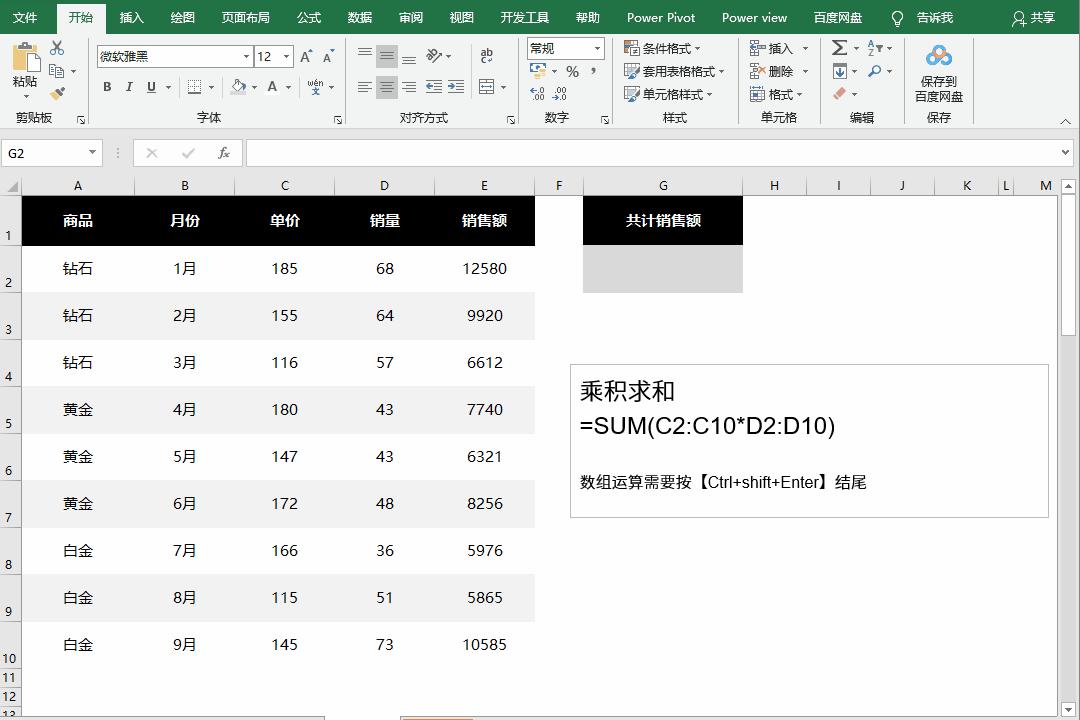Open the Sort and Filter tool
The image size is (1080, 720).
tap(875, 48)
